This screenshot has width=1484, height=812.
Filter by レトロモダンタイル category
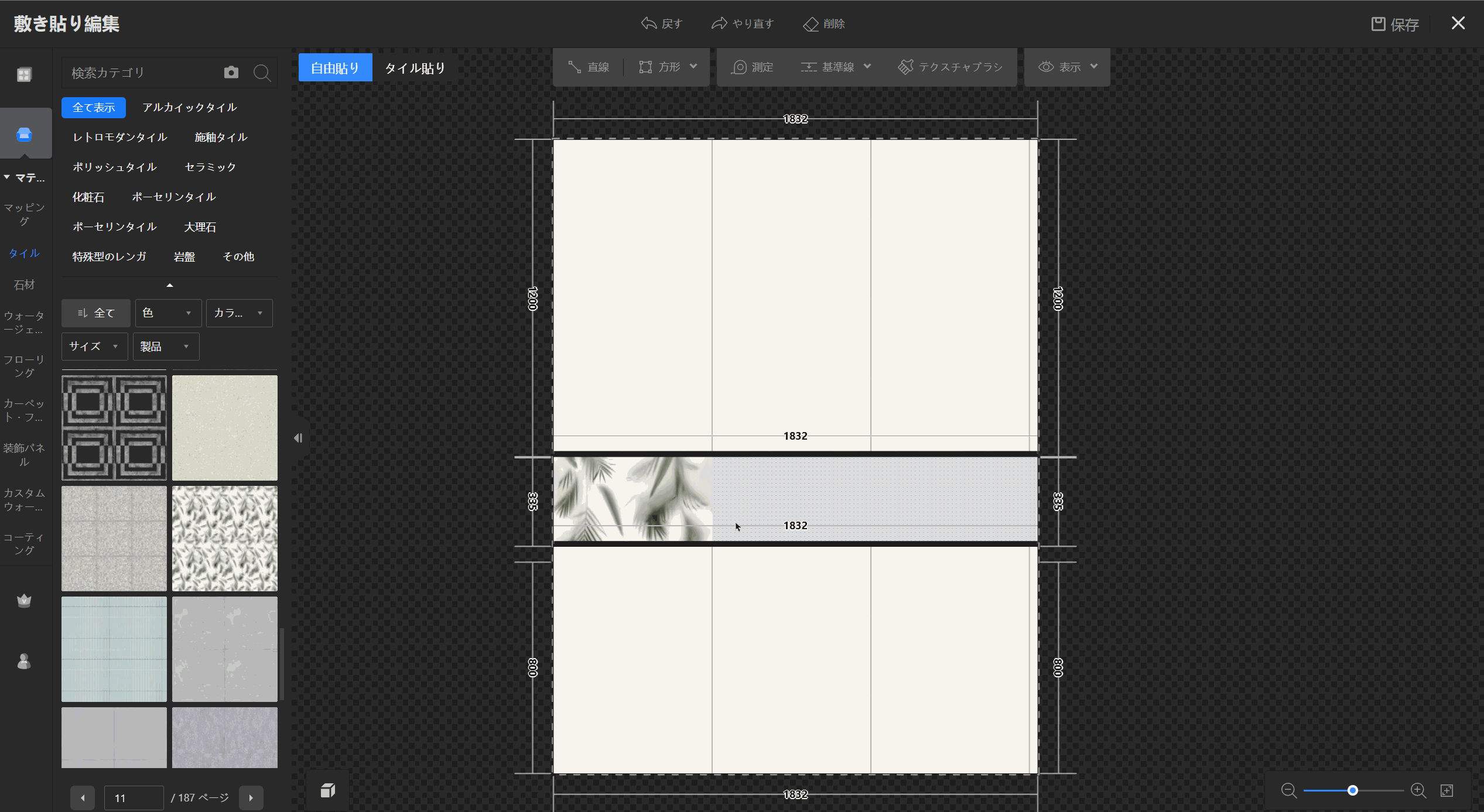[120, 138]
